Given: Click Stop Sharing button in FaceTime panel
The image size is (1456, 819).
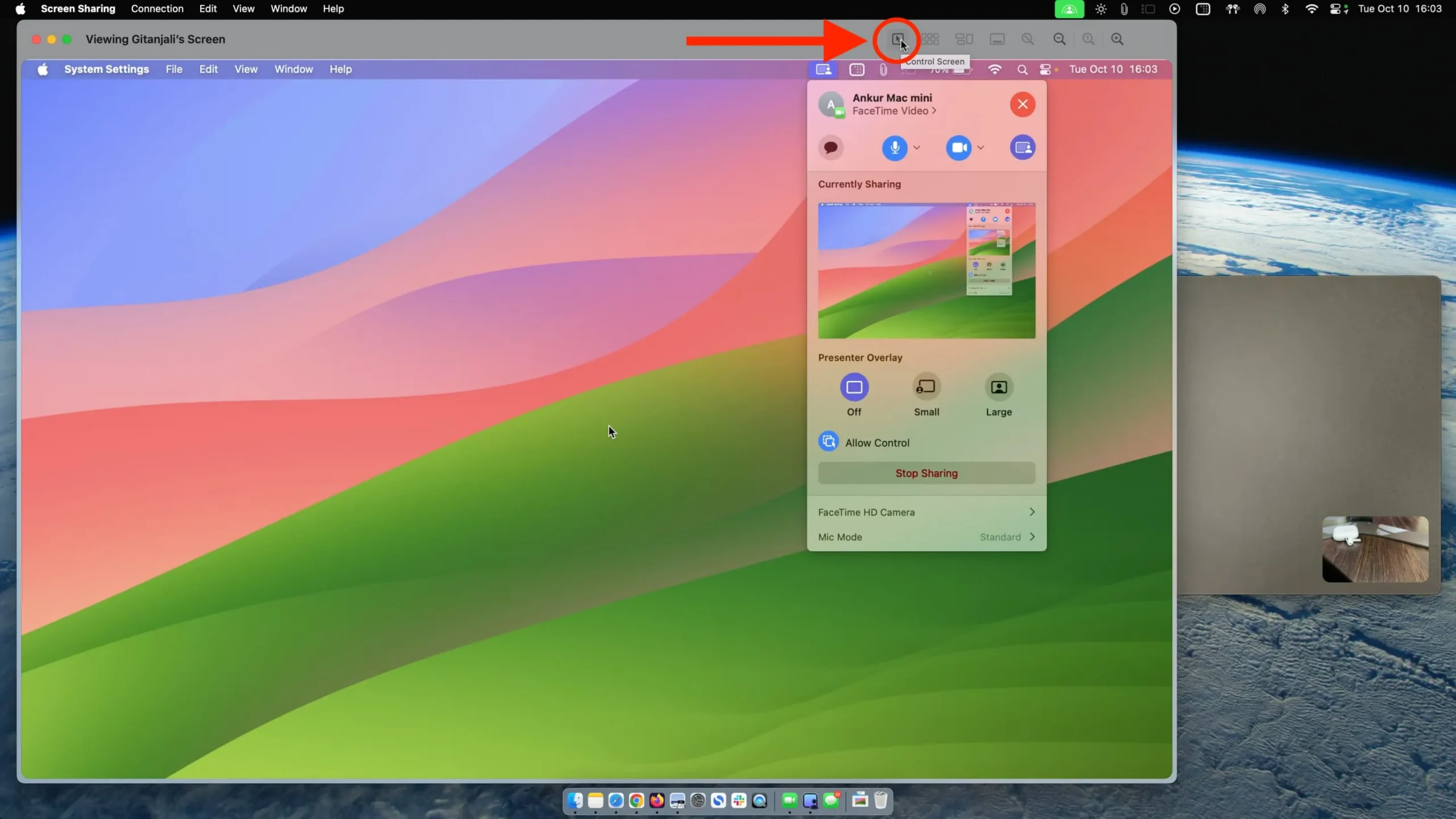Looking at the screenshot, I should click(x=926, y=473).
